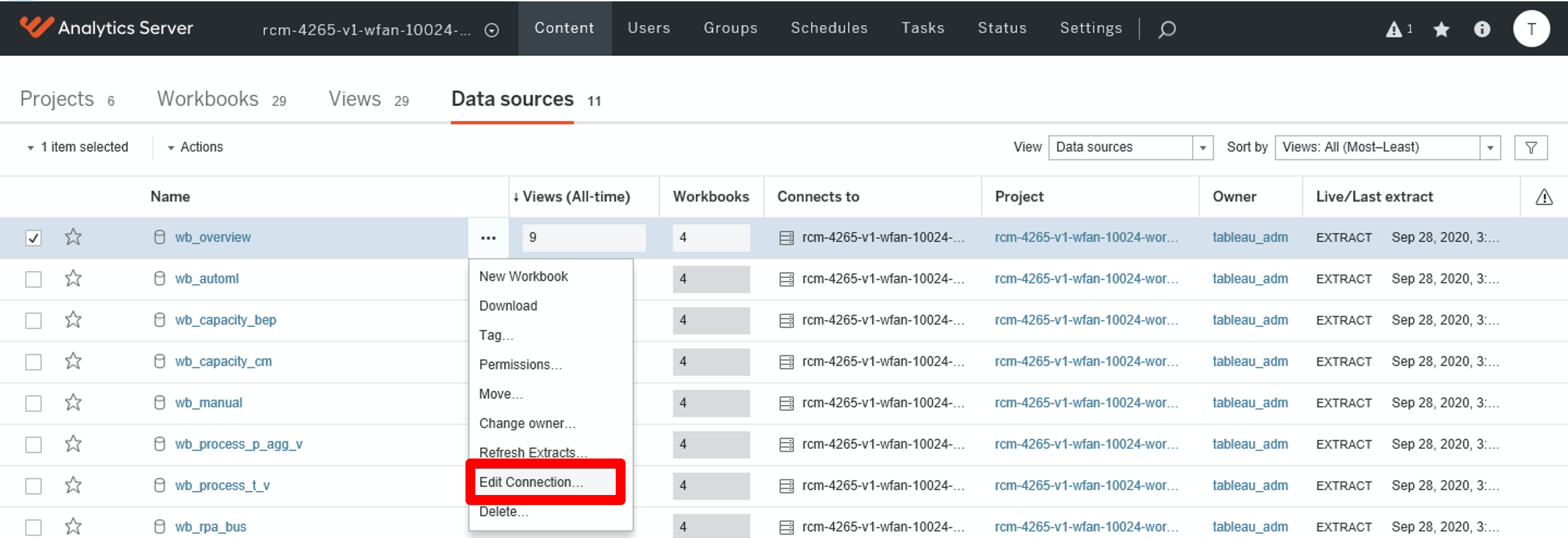Switch to the Workbooks tab

pos(222,99)
